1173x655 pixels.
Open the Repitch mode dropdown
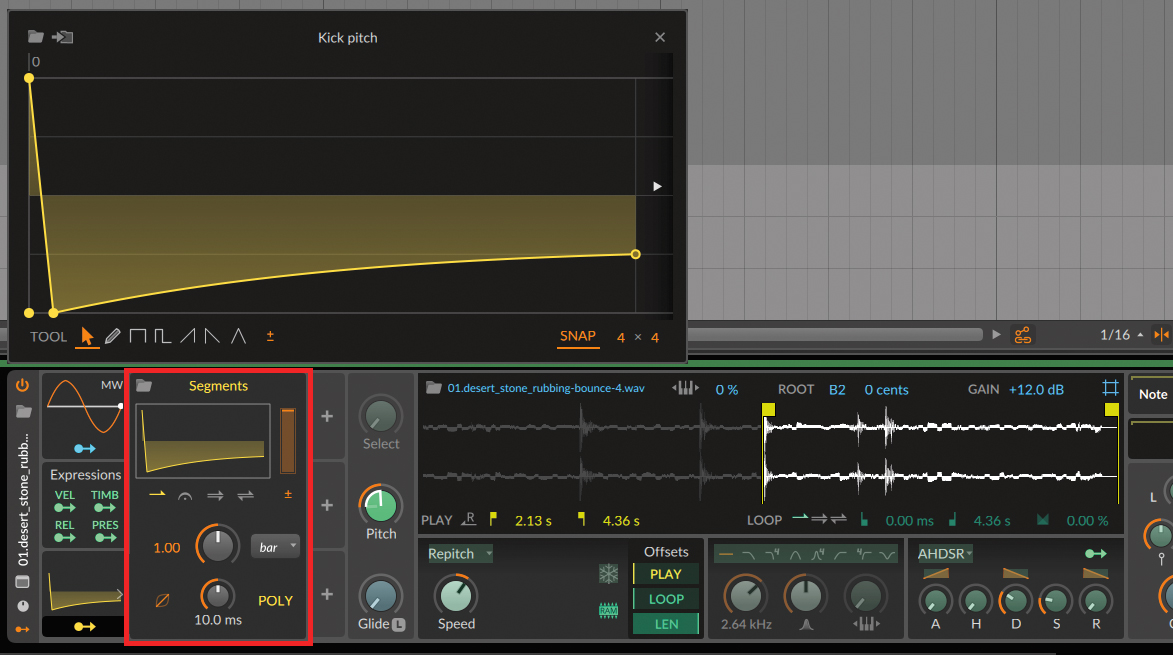click(x=460, y=553)
